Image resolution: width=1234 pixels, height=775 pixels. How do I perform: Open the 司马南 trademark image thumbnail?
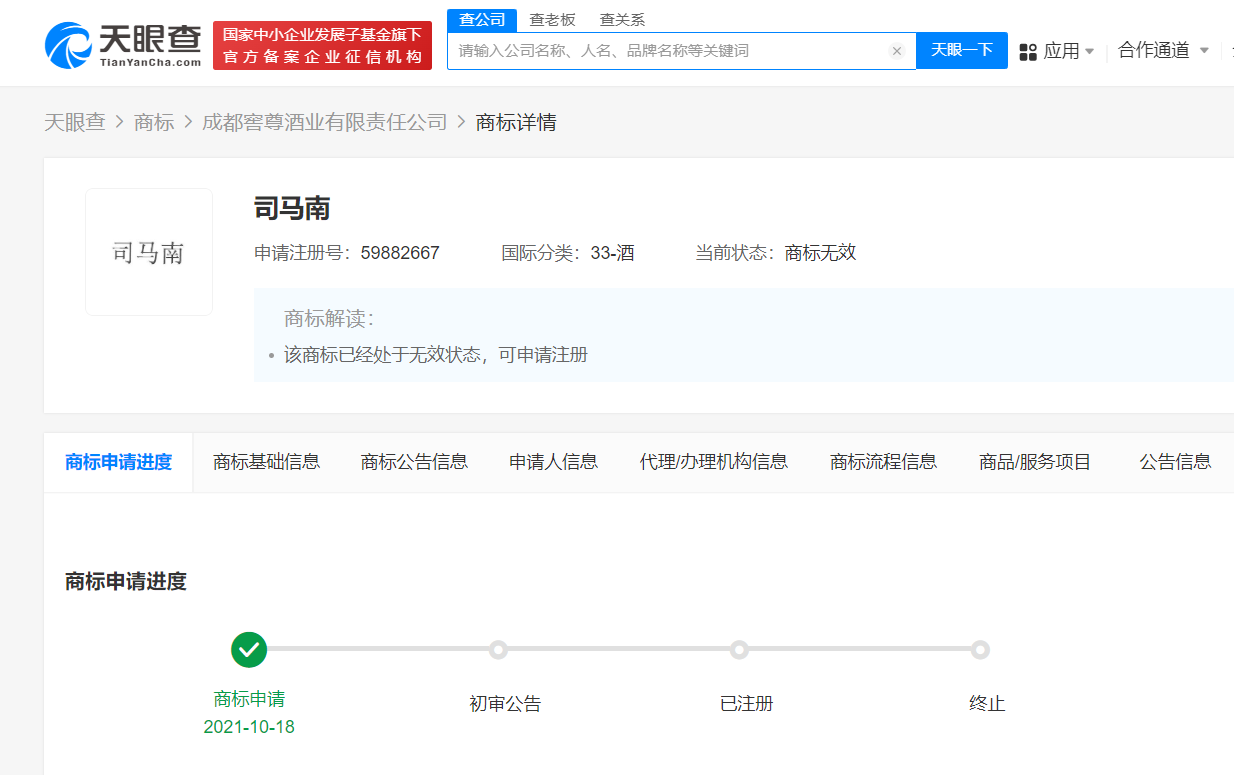(149, 252)
